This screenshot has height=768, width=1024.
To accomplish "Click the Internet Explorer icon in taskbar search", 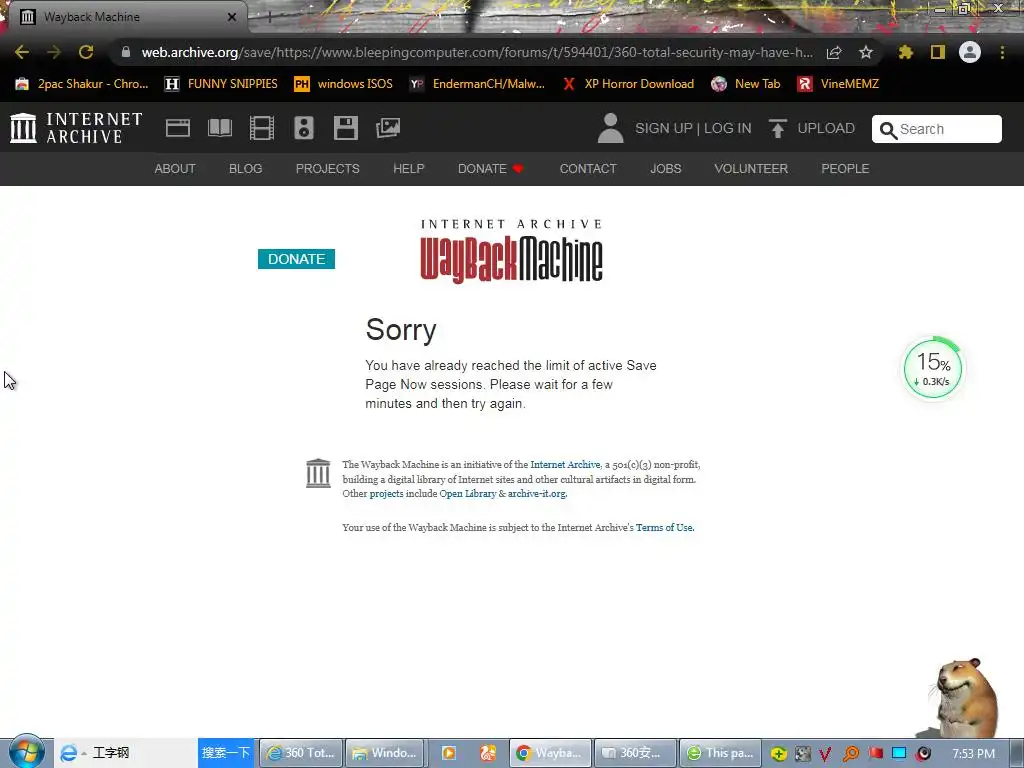I will pyautogui.click(x=68, y=753).
